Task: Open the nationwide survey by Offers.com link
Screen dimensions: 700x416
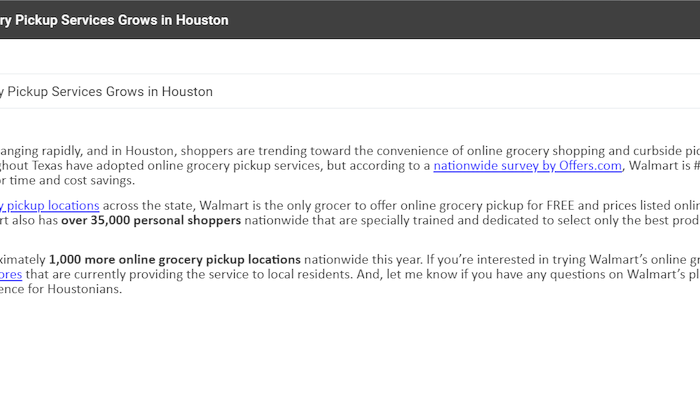Action: [527, 166]
